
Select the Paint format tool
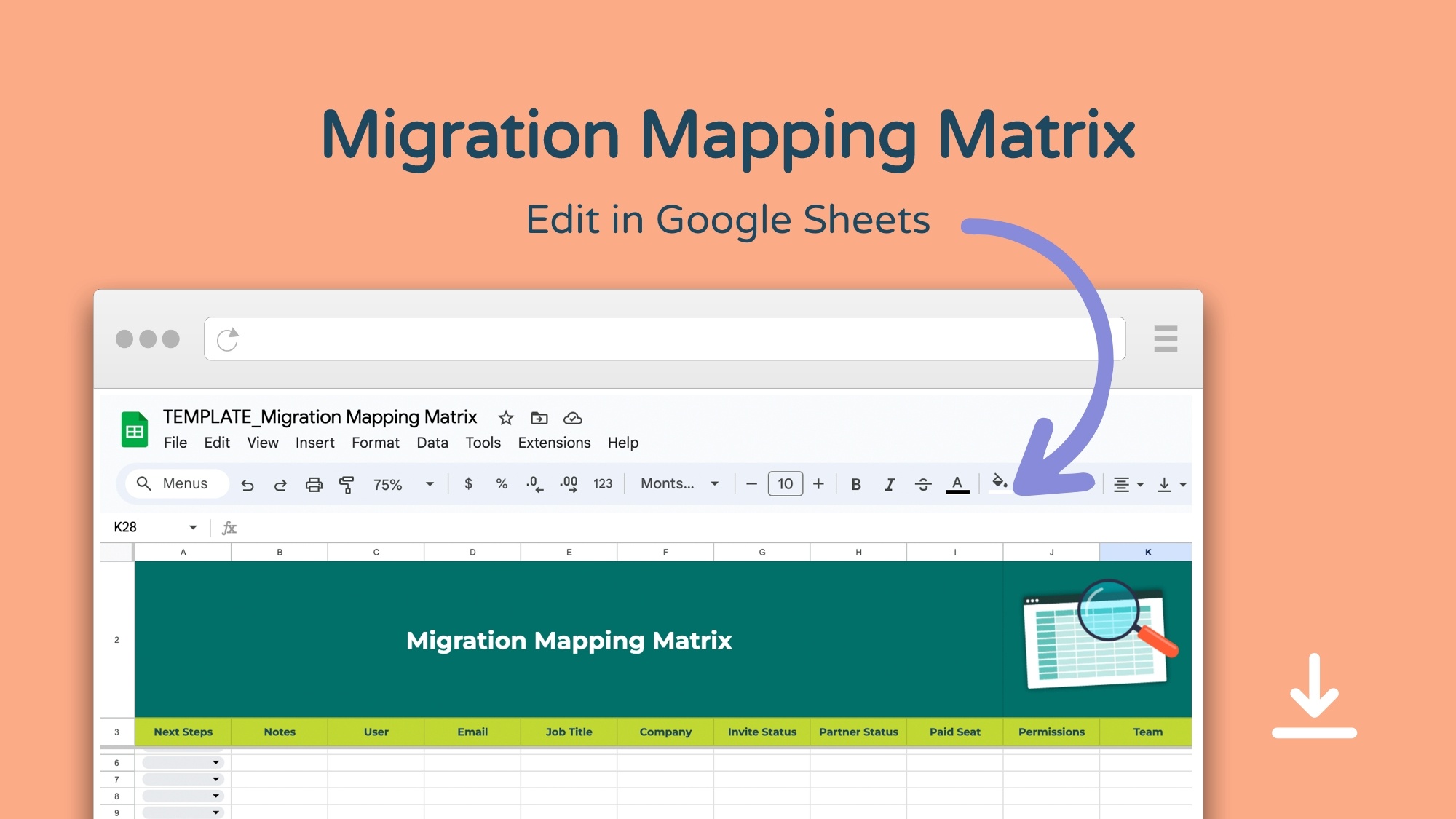coord(347,483)
